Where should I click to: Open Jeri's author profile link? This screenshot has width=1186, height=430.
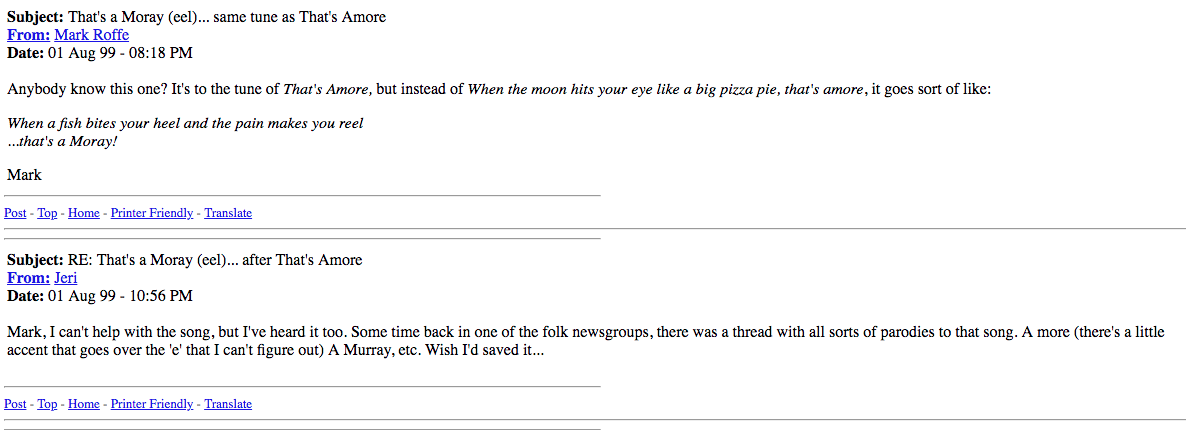(65, 278)
